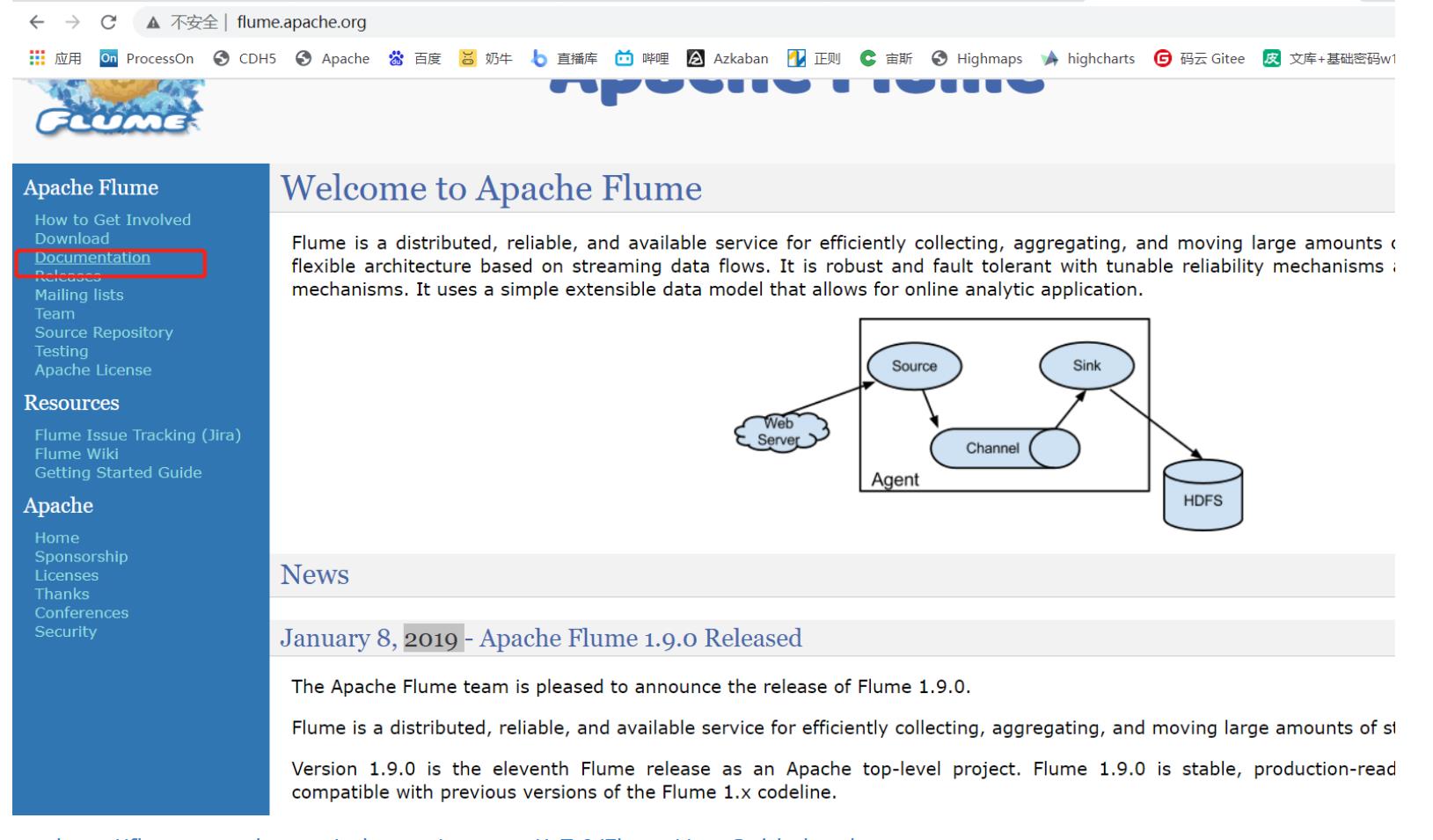Open the 码云 Gitee bookmark
The width and height of the screenshot is (1433, 840).
click(x=1200, y=58)
